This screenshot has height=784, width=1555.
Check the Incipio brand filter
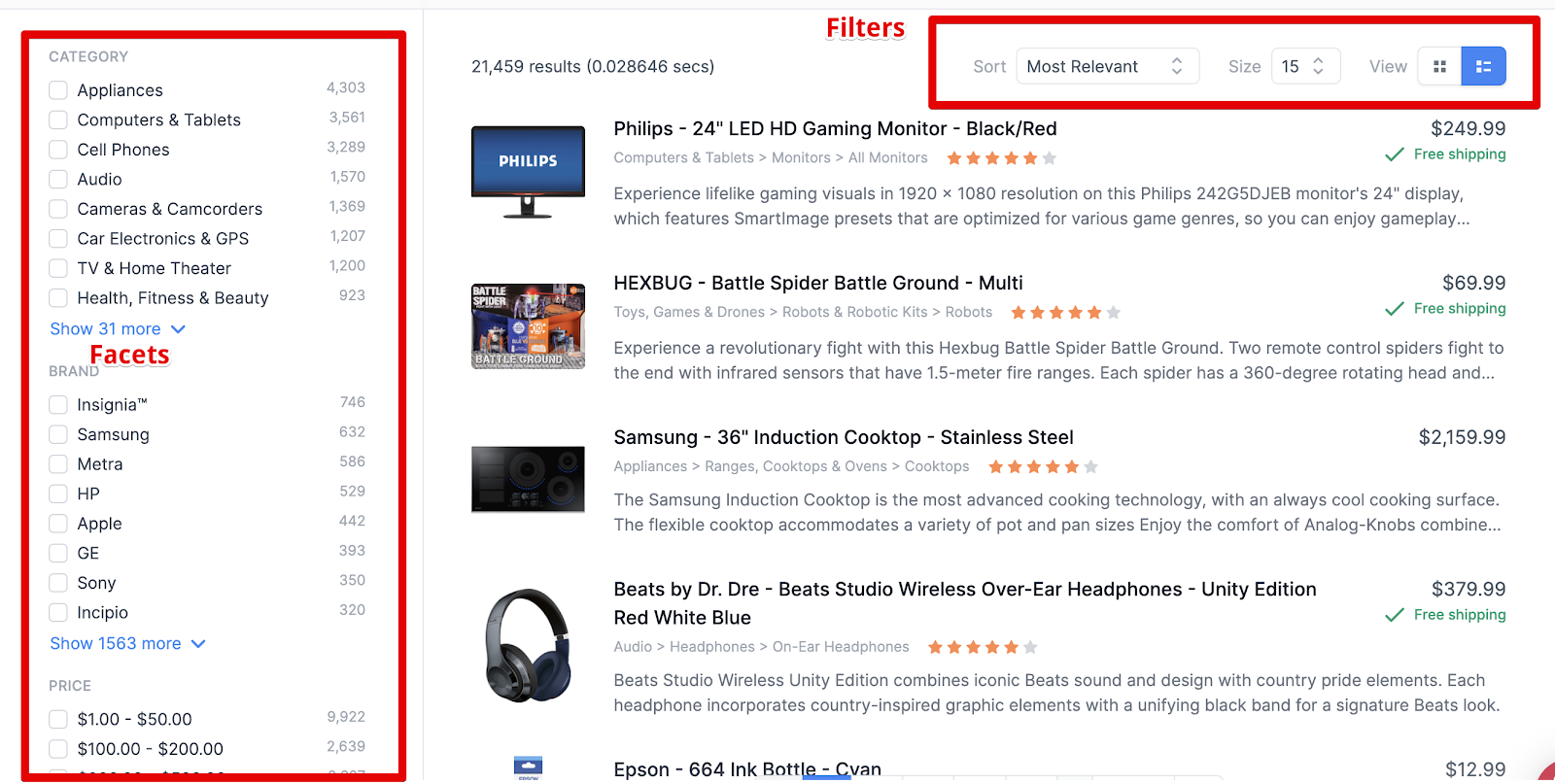[x=58, y=613]
